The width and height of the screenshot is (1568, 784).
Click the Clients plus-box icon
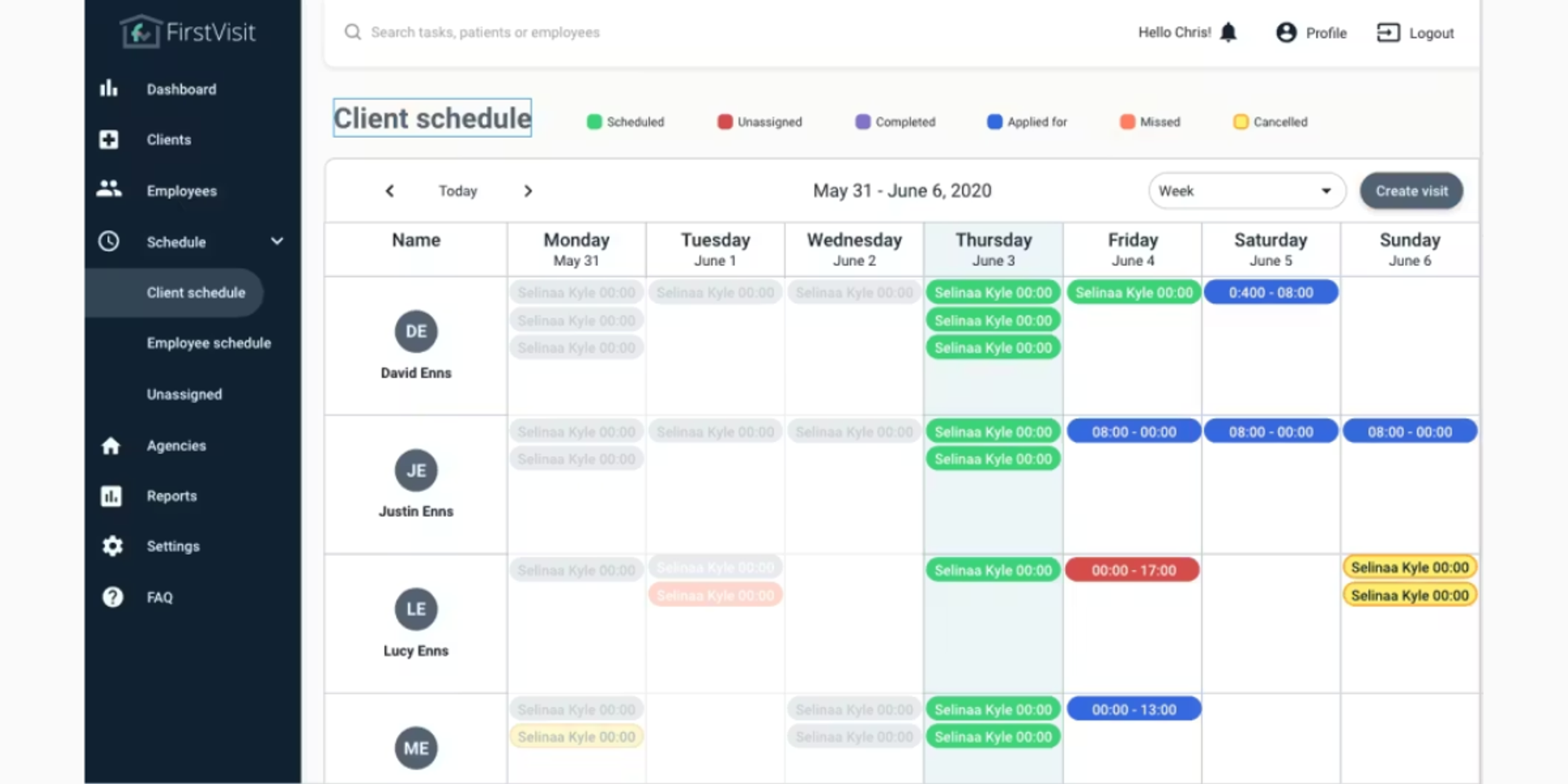(109, 140)
